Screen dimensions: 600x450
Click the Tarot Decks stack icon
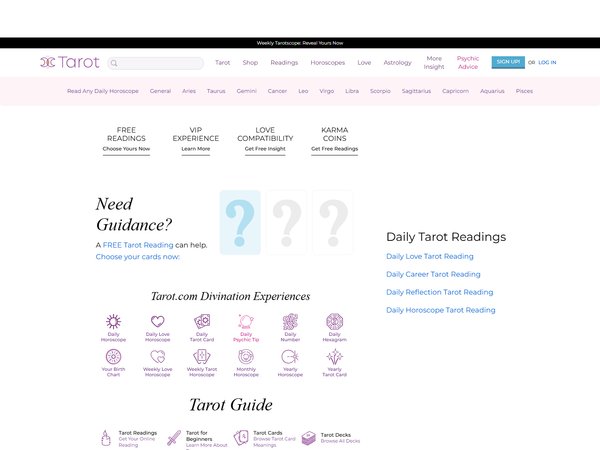pyautogui.click(x=308, y=438)
